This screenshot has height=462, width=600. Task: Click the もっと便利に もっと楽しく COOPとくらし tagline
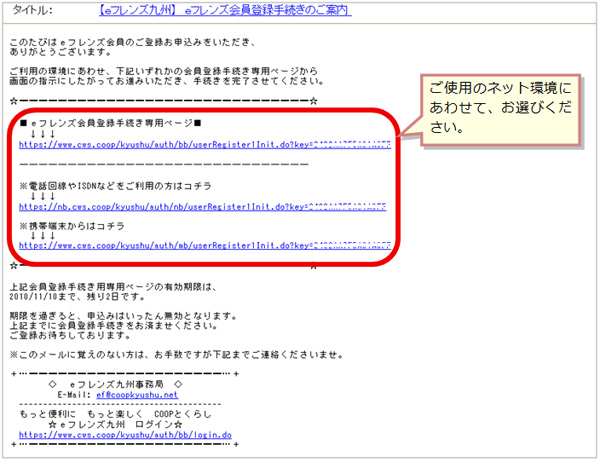[115, 414]
